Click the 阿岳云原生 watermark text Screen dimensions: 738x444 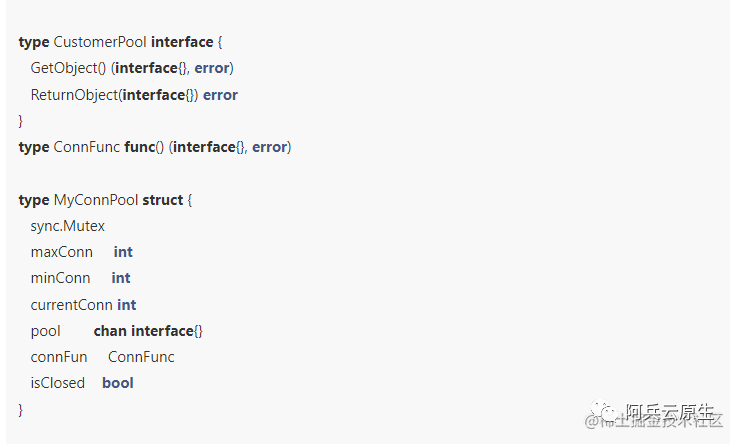[670, 412]
